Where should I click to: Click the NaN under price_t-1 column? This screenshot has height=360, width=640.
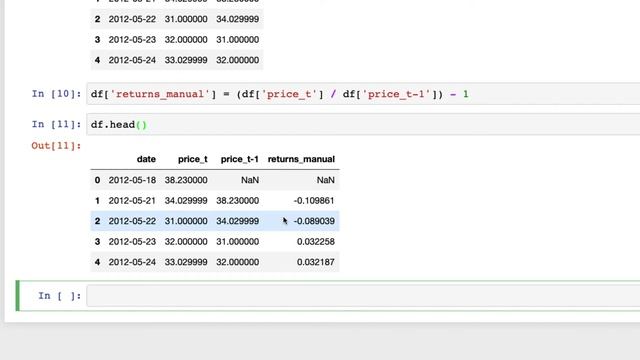[250, 180]
